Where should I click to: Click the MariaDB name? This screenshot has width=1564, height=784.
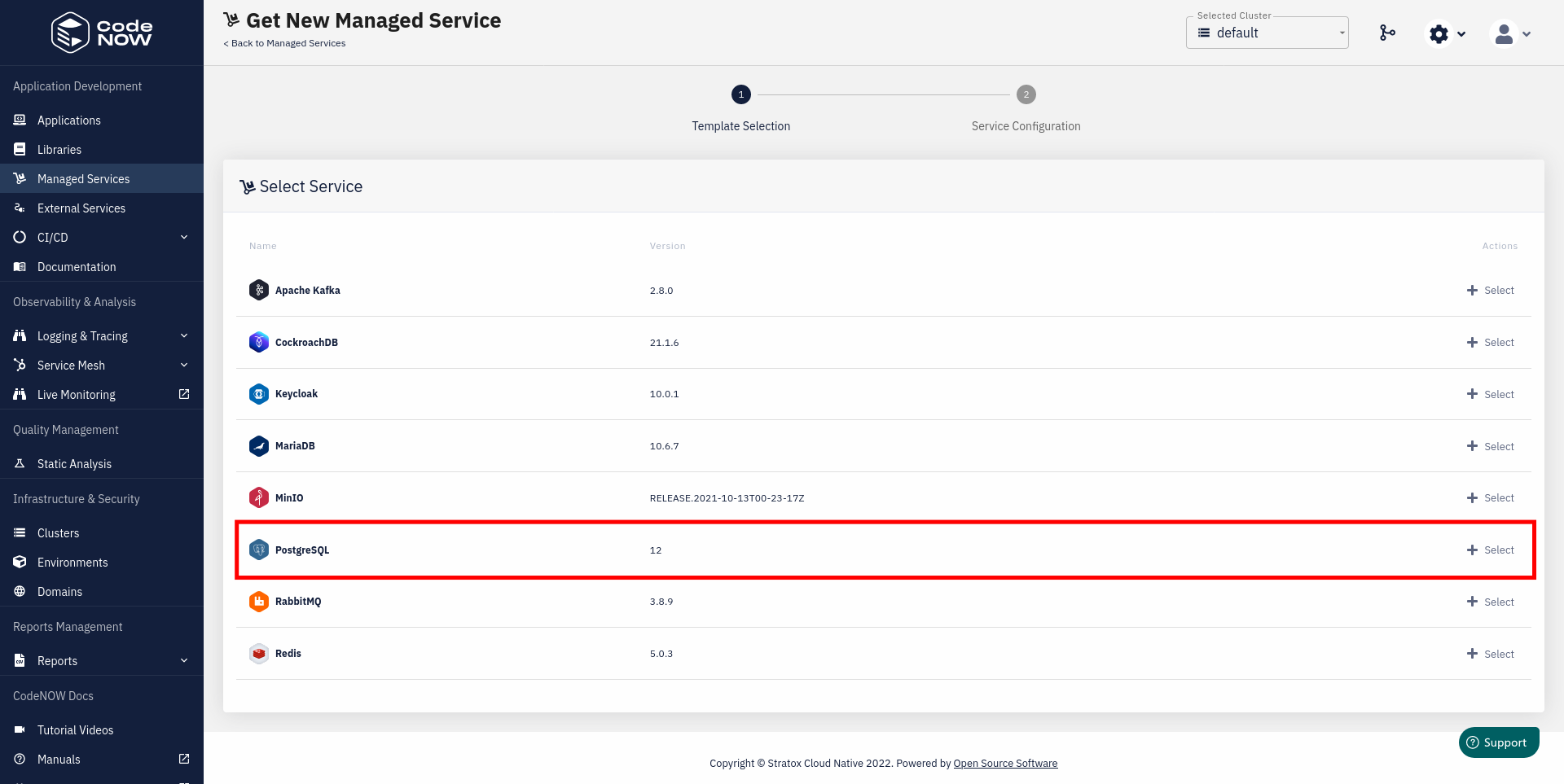(x=295, y=446)
